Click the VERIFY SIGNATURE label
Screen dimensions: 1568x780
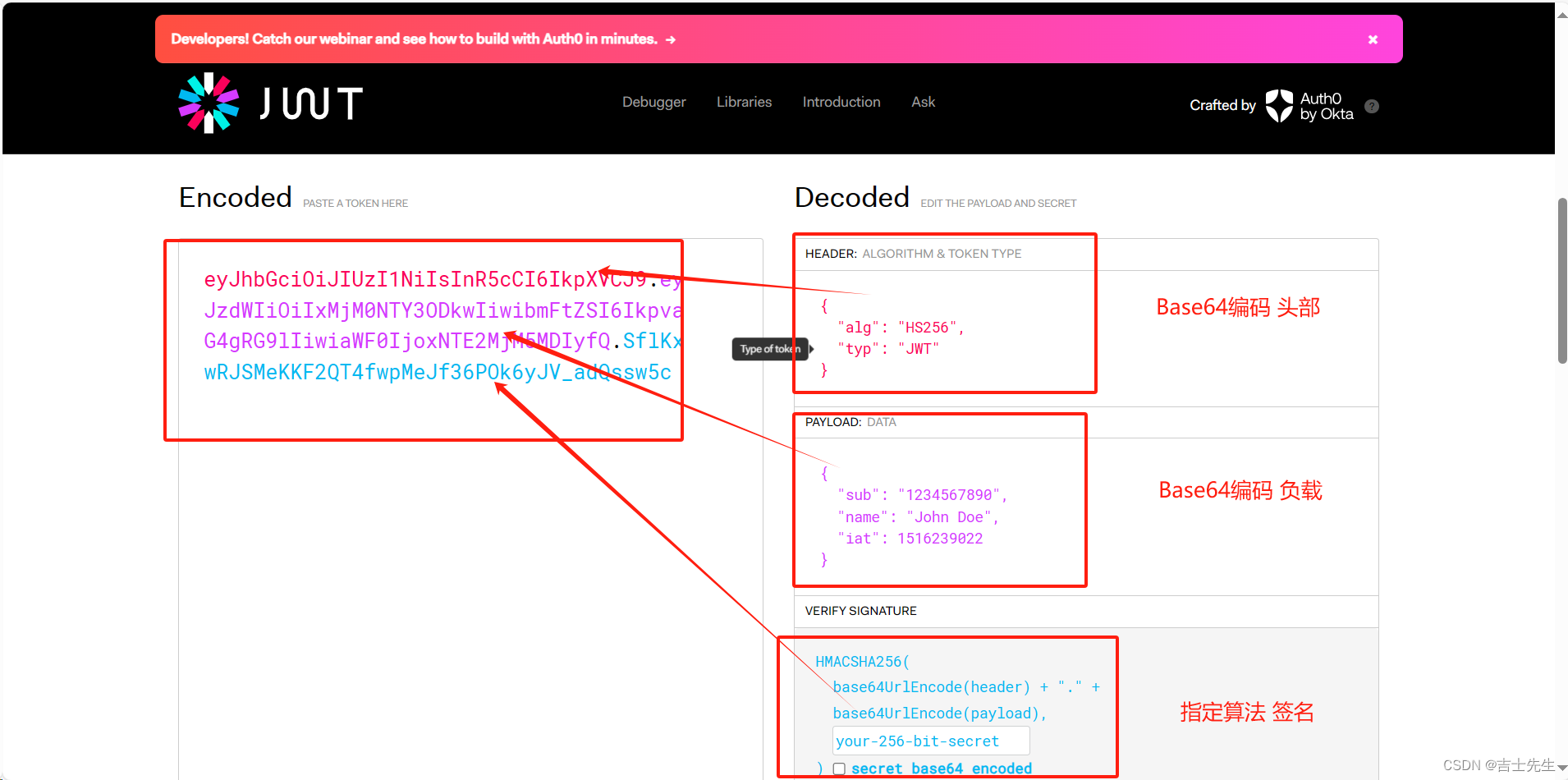click(861, 611)
